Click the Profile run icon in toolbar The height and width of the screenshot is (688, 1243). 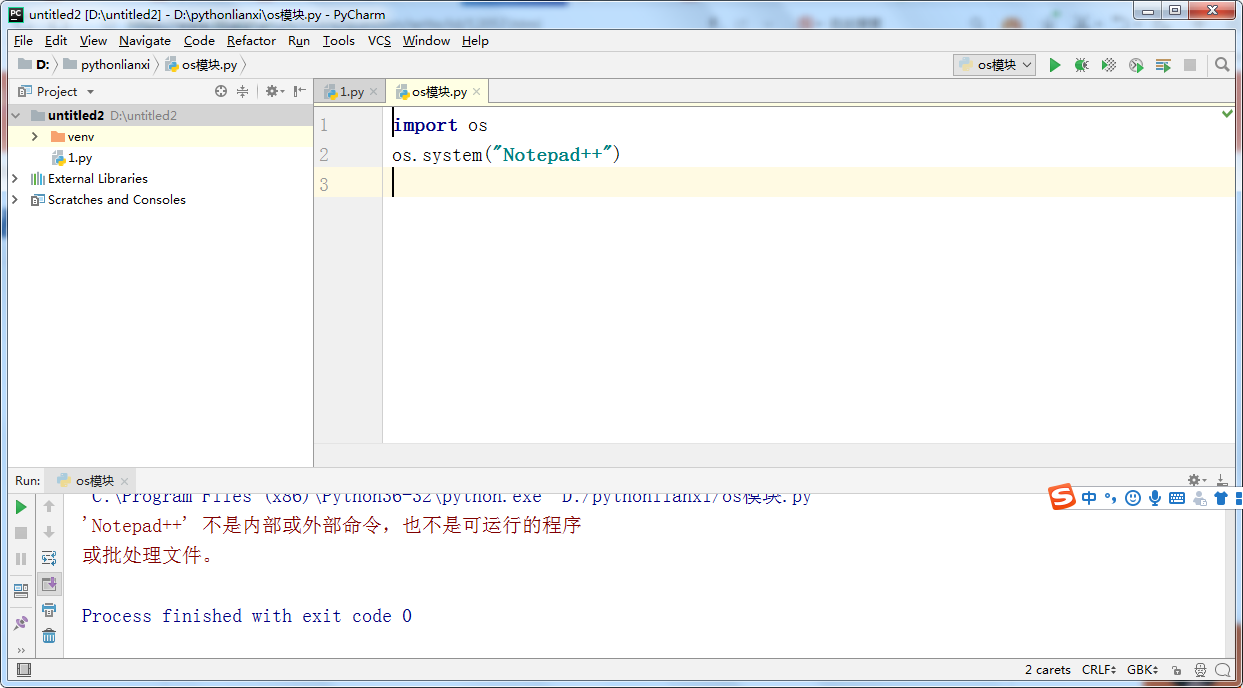coord(1136,65)
